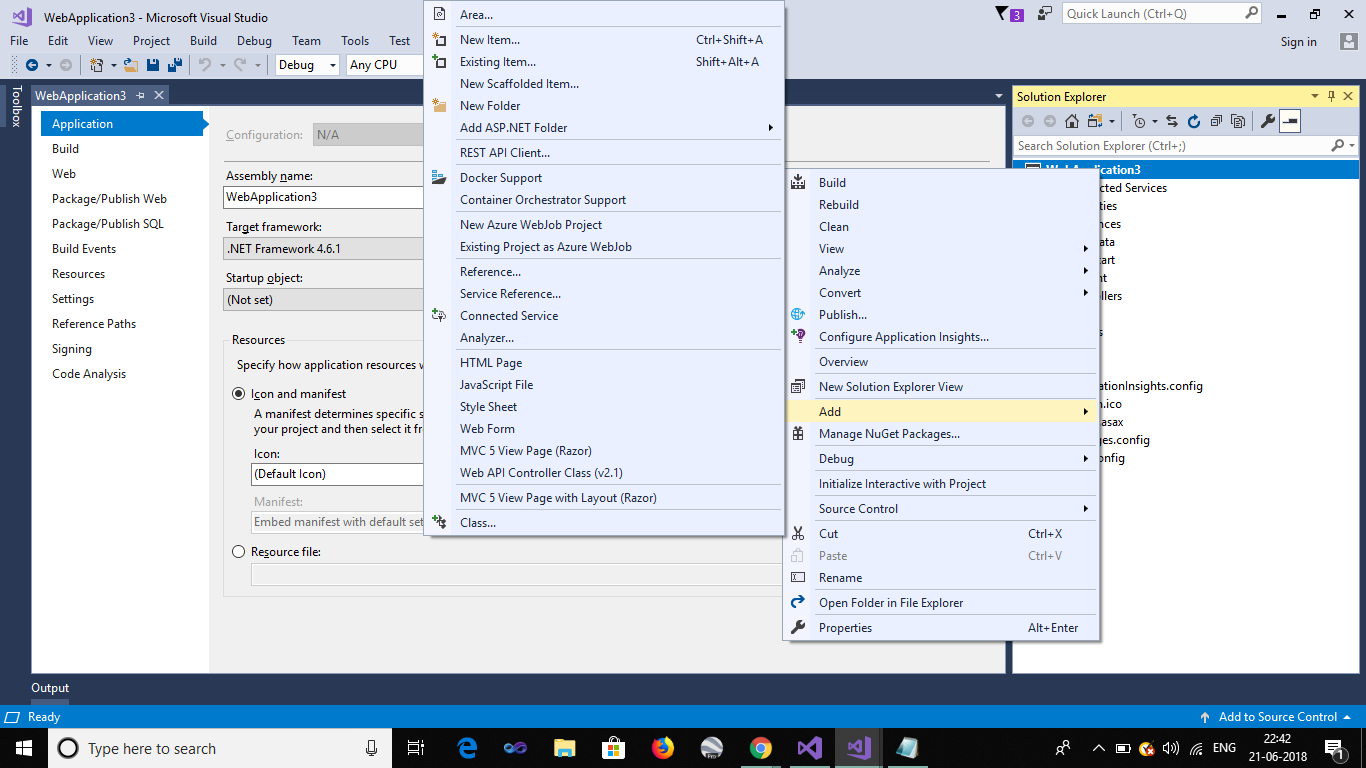Screen dimensions: 1366x768
Task: Click the Redo toolbar icon
Action: (240, 65)
